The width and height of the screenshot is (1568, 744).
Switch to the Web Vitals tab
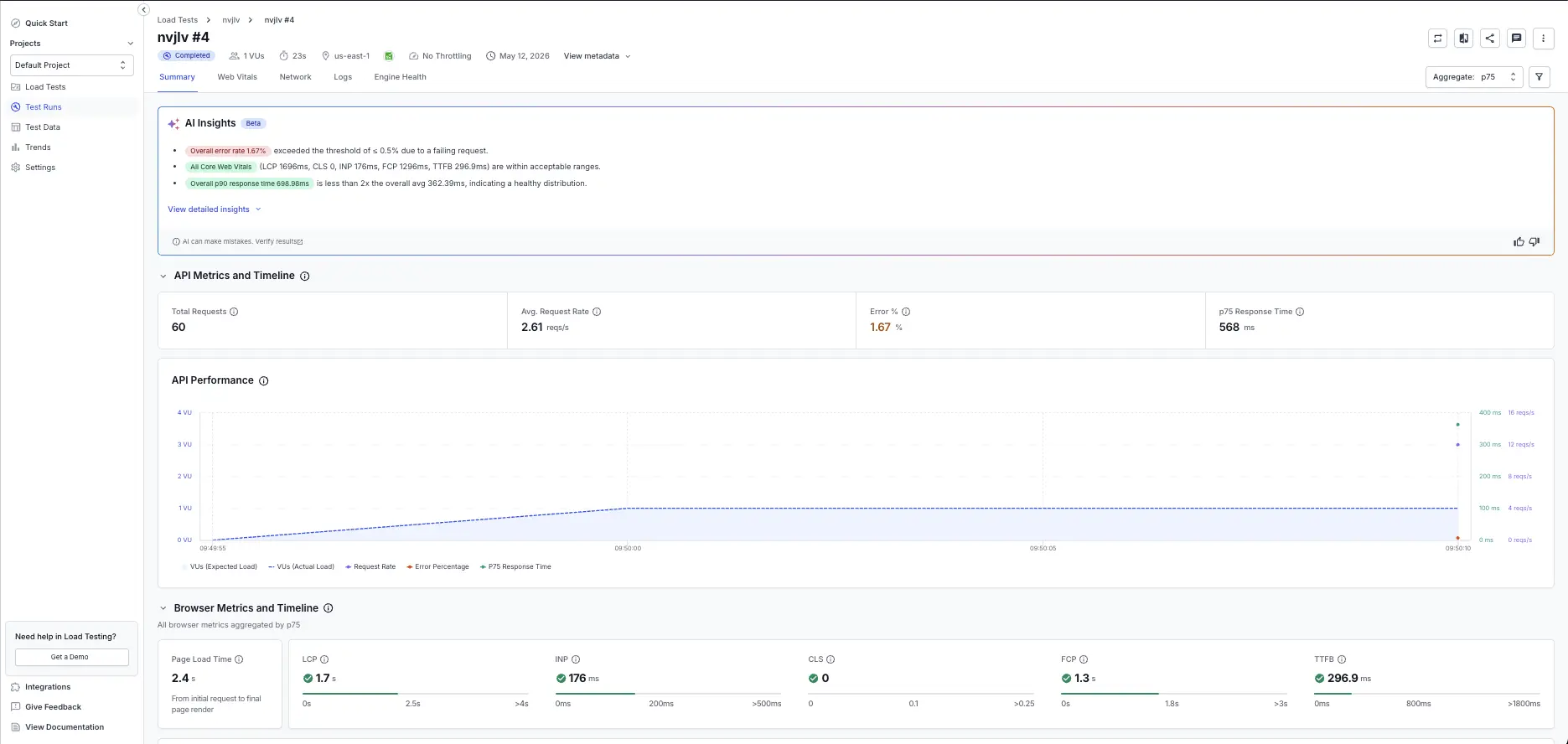click(237, 77)
